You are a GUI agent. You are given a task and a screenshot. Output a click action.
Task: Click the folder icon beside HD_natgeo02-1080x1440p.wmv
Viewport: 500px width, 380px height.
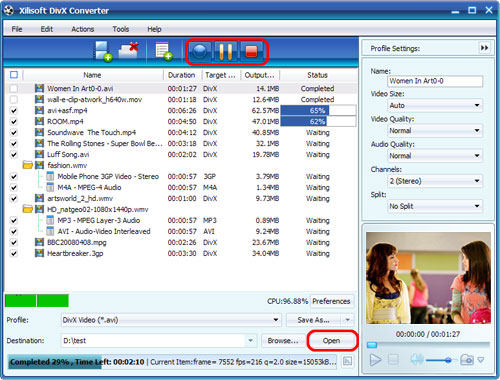point(28,209)
